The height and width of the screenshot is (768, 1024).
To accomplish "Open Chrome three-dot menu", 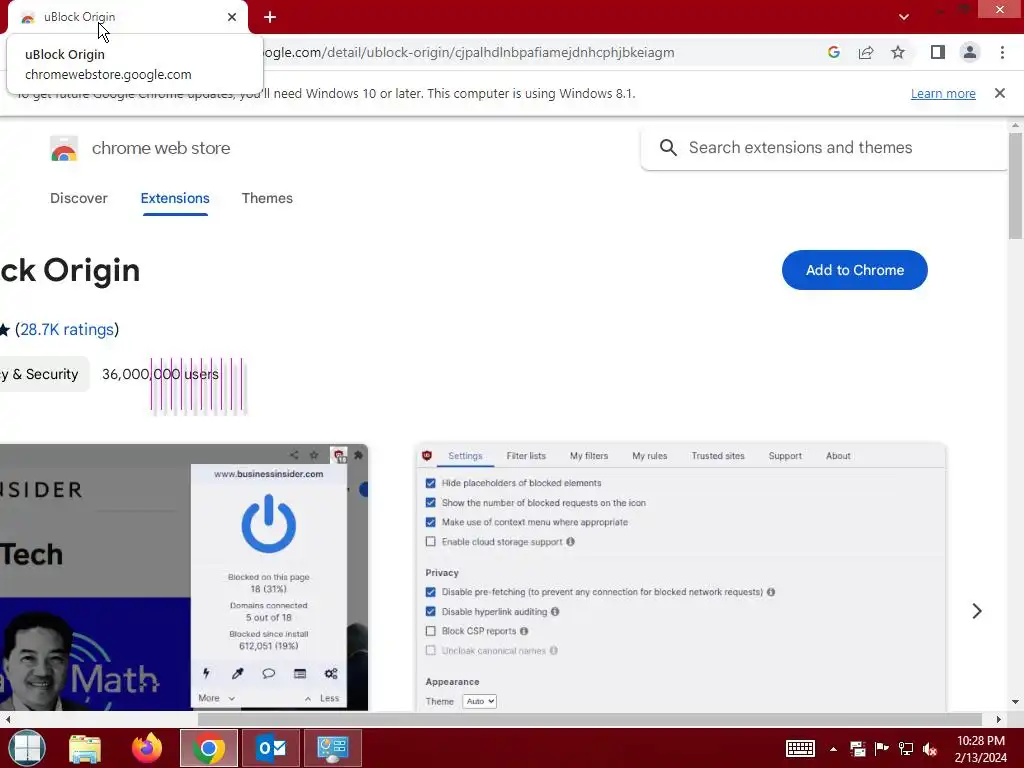I will tap(1002, 52).
